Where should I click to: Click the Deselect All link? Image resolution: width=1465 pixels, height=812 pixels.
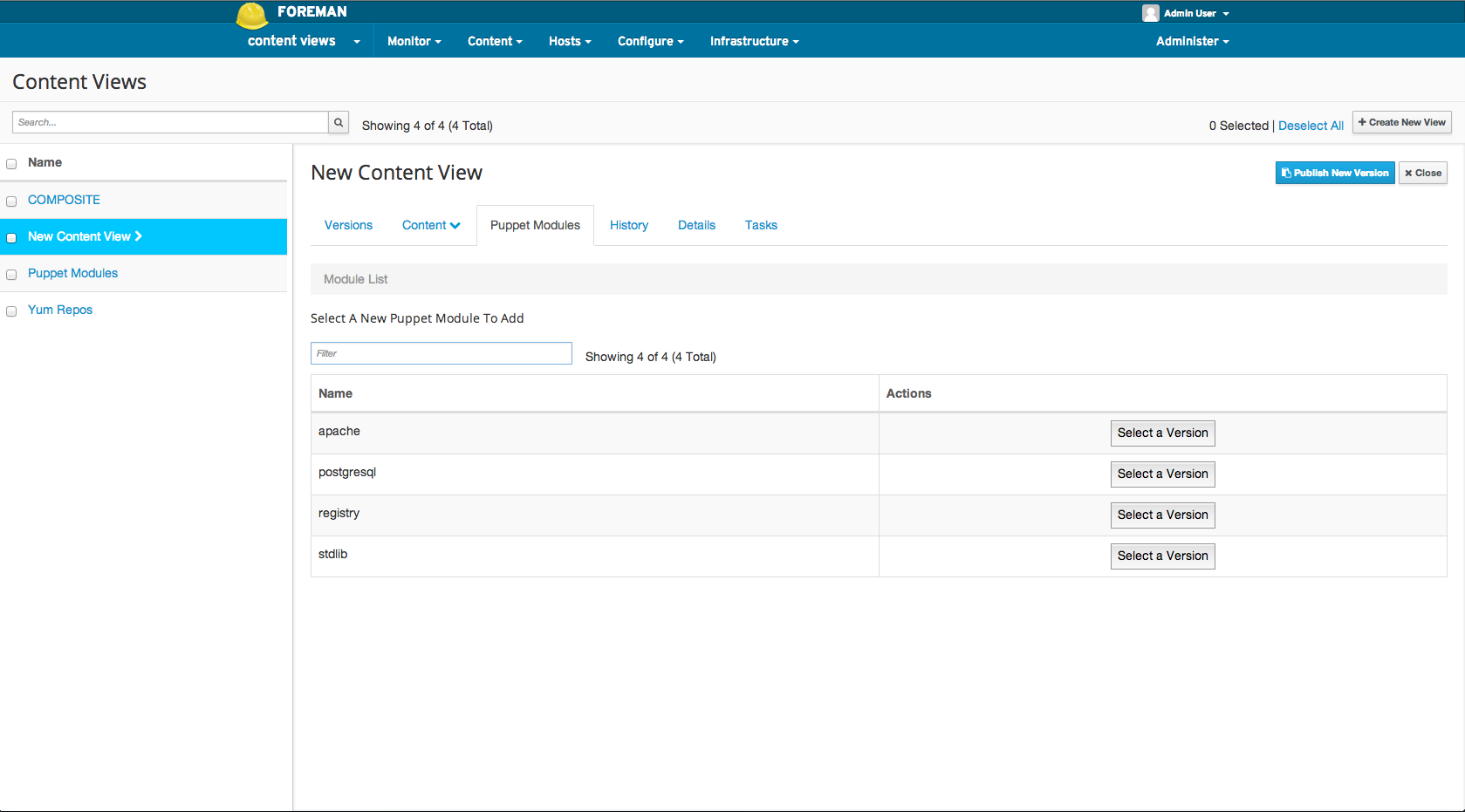pos(1310,126)
